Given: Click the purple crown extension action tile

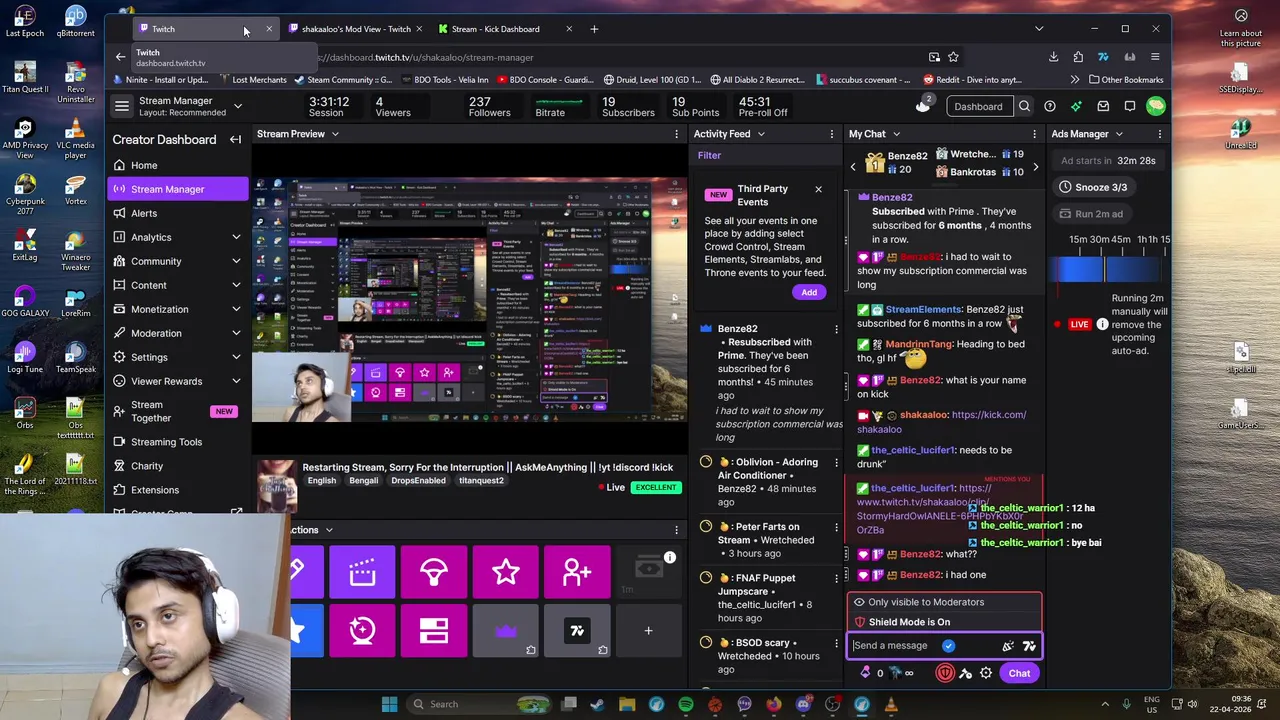Looking at the screenshot, I should pyautogui.click(x=506, y=630).
